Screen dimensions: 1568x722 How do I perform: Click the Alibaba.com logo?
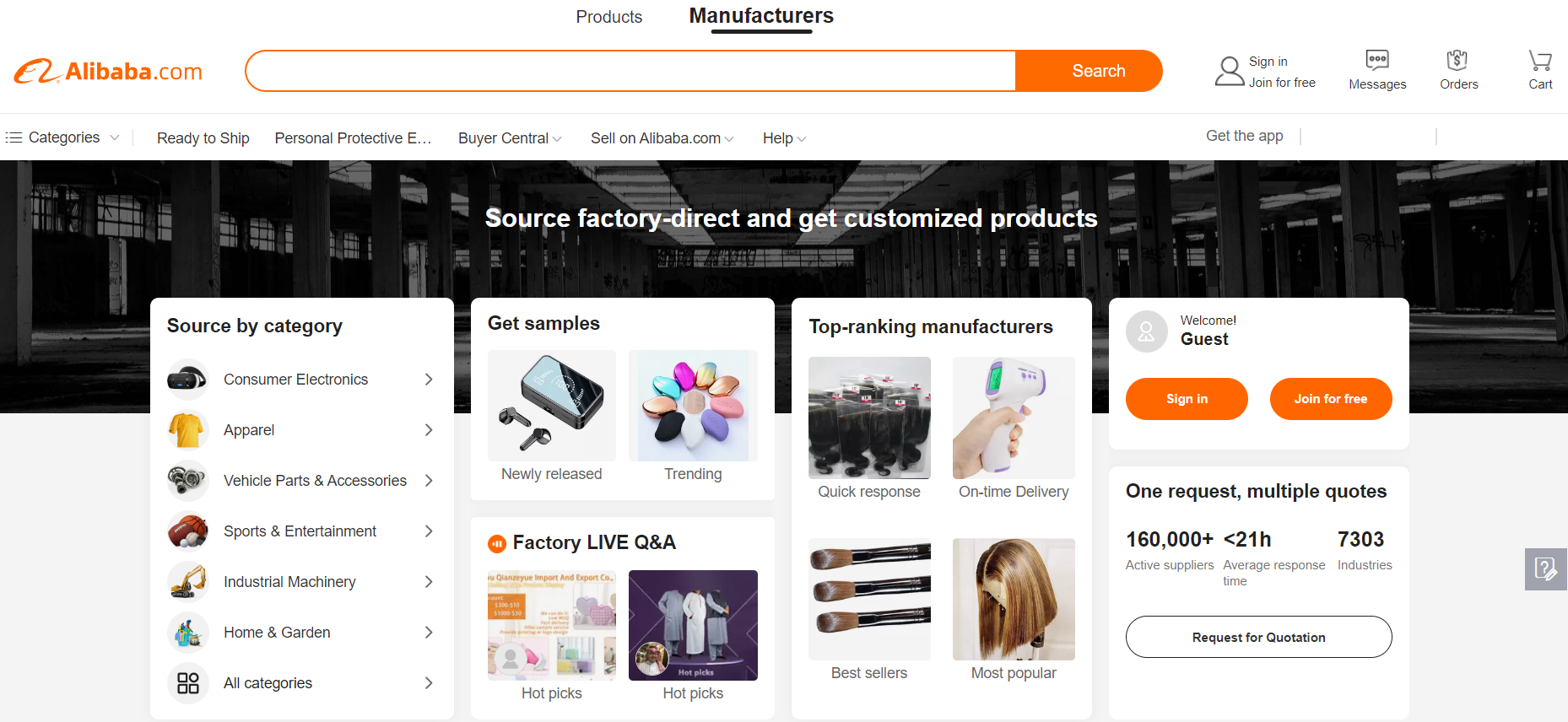[108, 72]
